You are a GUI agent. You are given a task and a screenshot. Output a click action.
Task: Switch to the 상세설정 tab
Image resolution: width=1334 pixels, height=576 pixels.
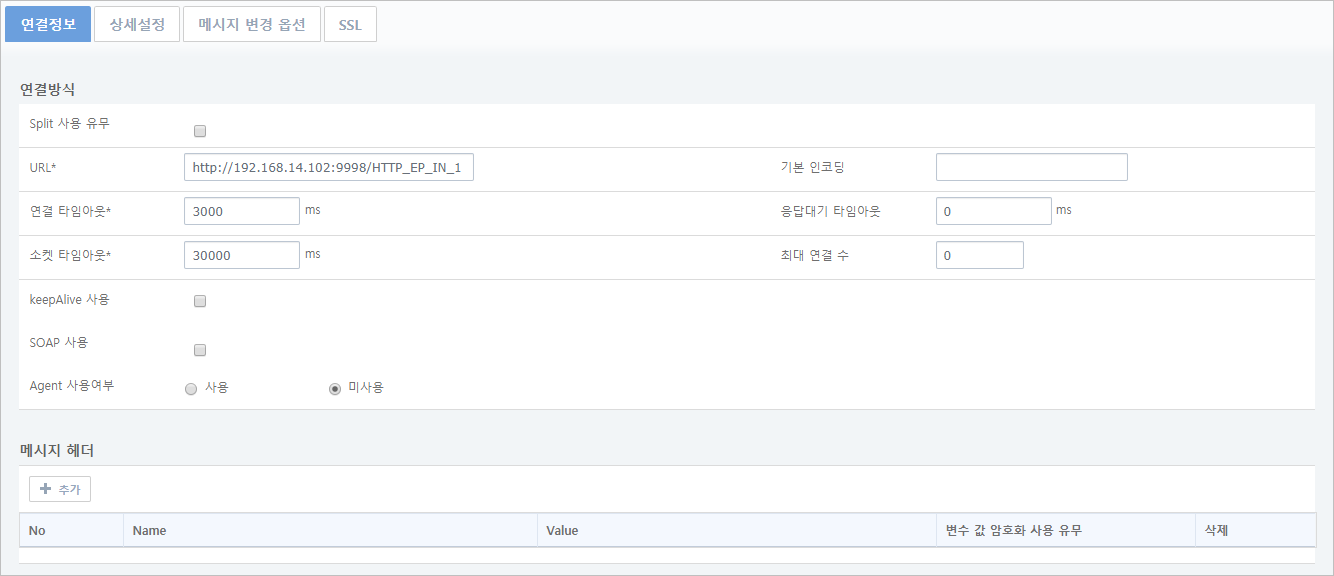137,25
